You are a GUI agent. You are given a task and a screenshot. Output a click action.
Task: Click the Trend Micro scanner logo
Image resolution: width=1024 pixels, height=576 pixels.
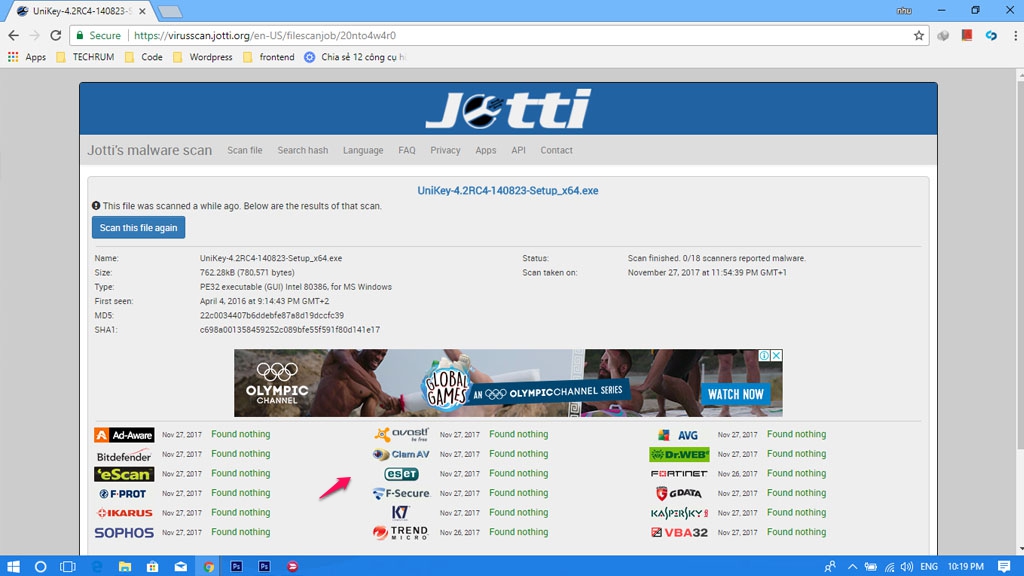click(401, 533)
